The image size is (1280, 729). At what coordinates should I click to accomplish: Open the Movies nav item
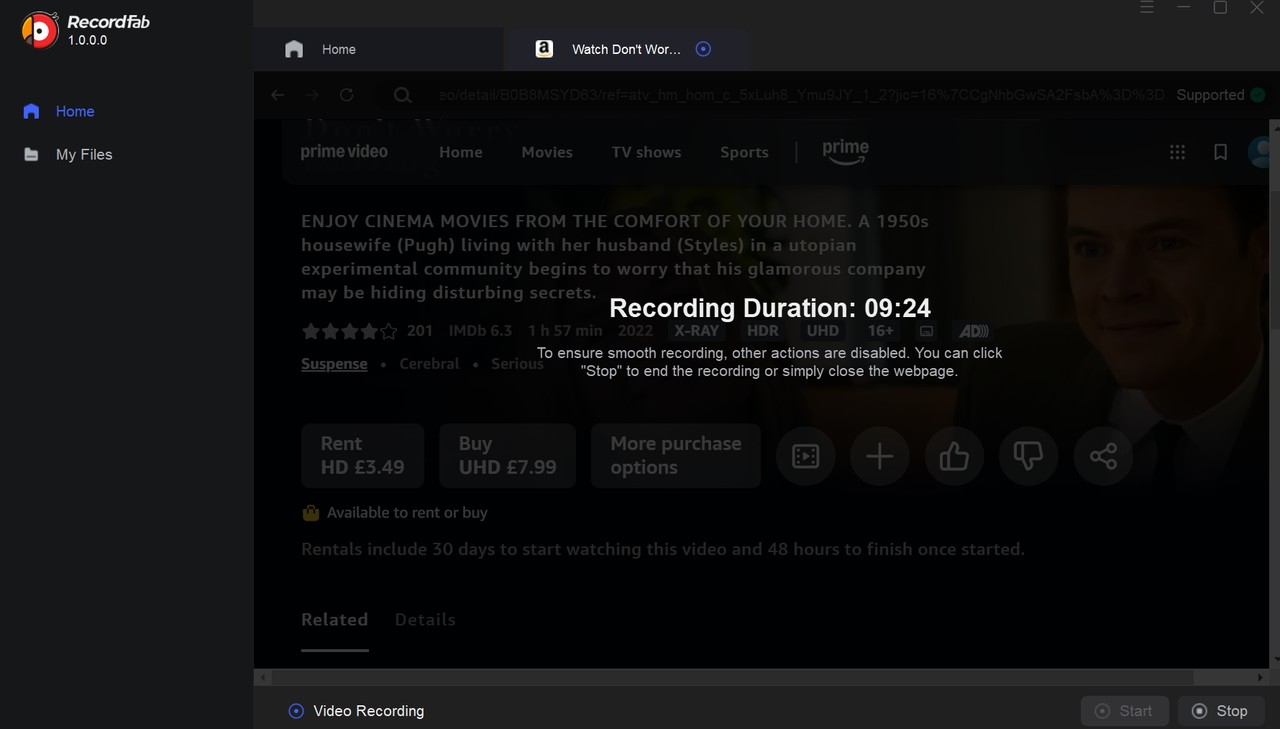tap(547, 152)
